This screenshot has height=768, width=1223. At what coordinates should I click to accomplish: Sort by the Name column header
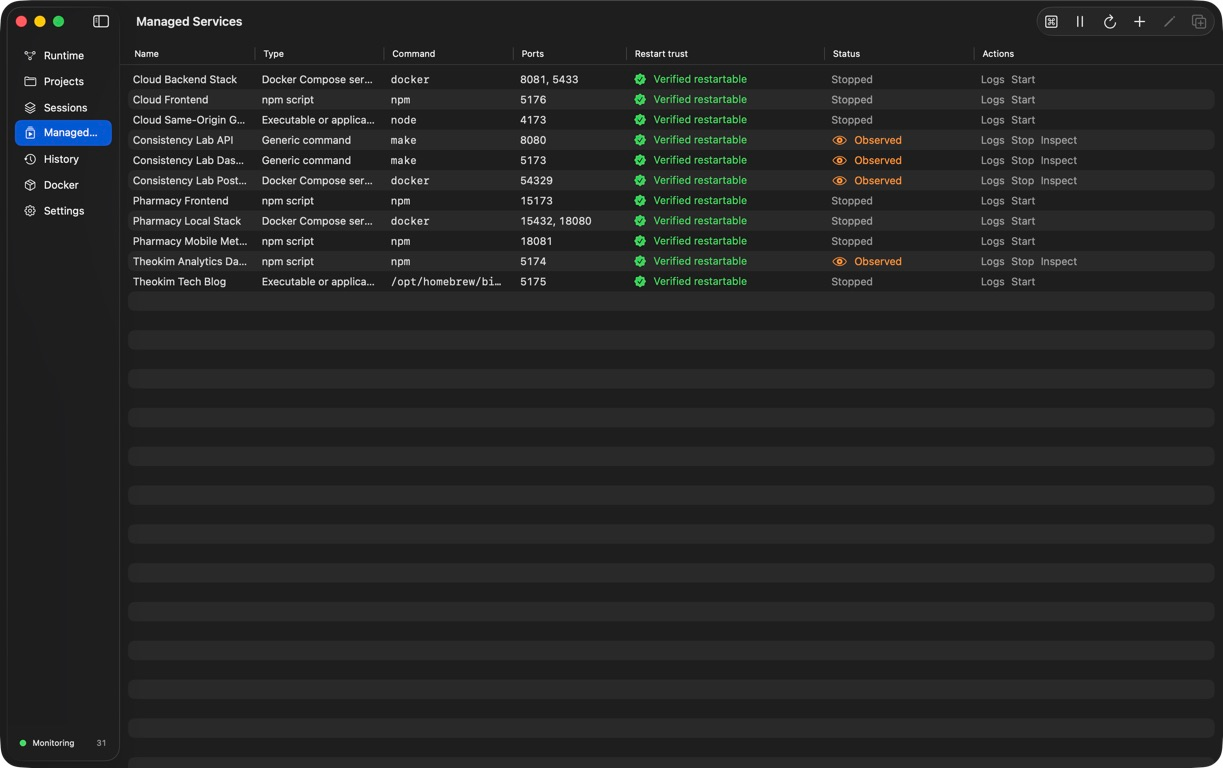146,54
